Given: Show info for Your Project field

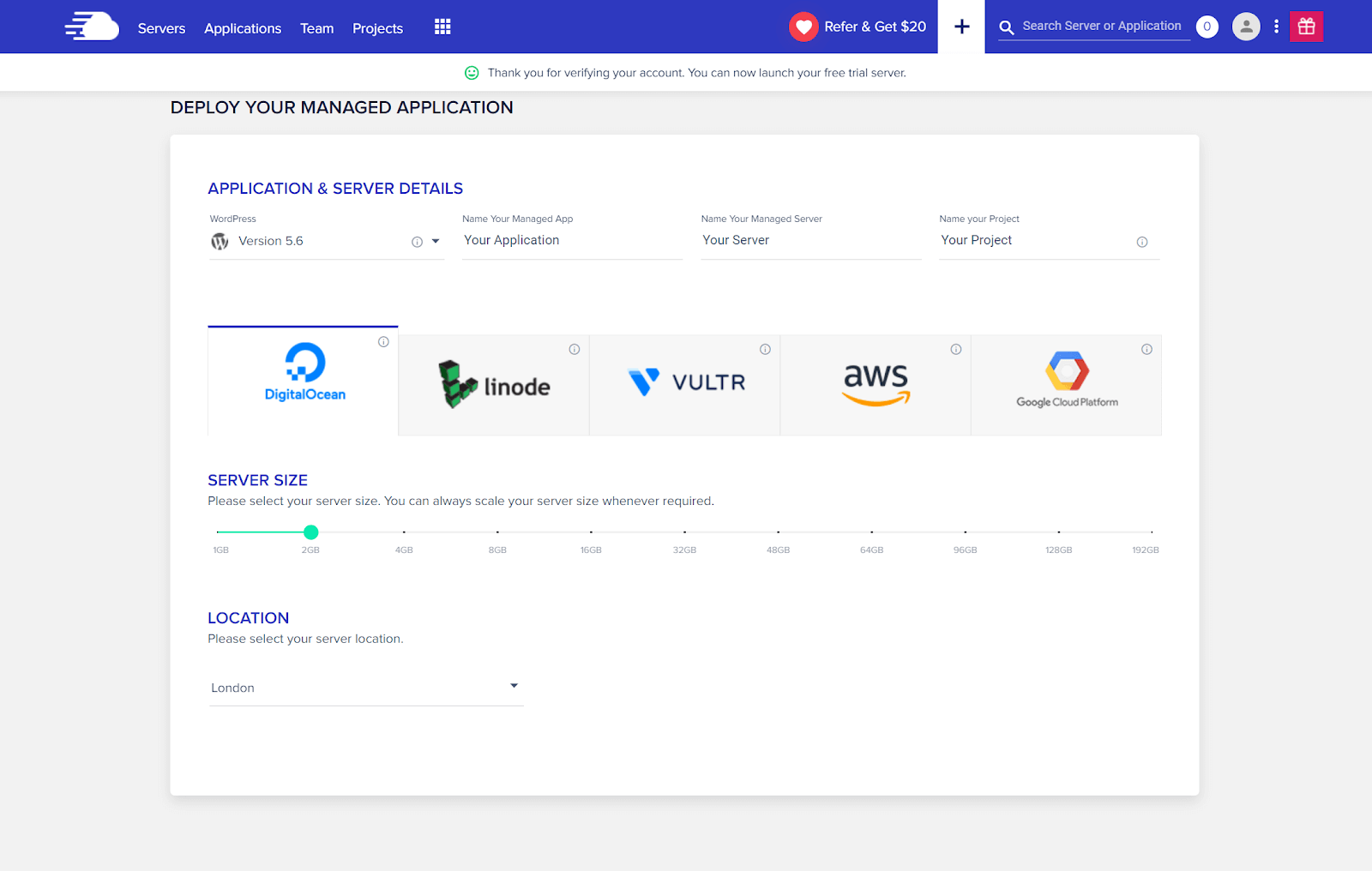Looking at the screenshot, I should (x=1141, y=242).
